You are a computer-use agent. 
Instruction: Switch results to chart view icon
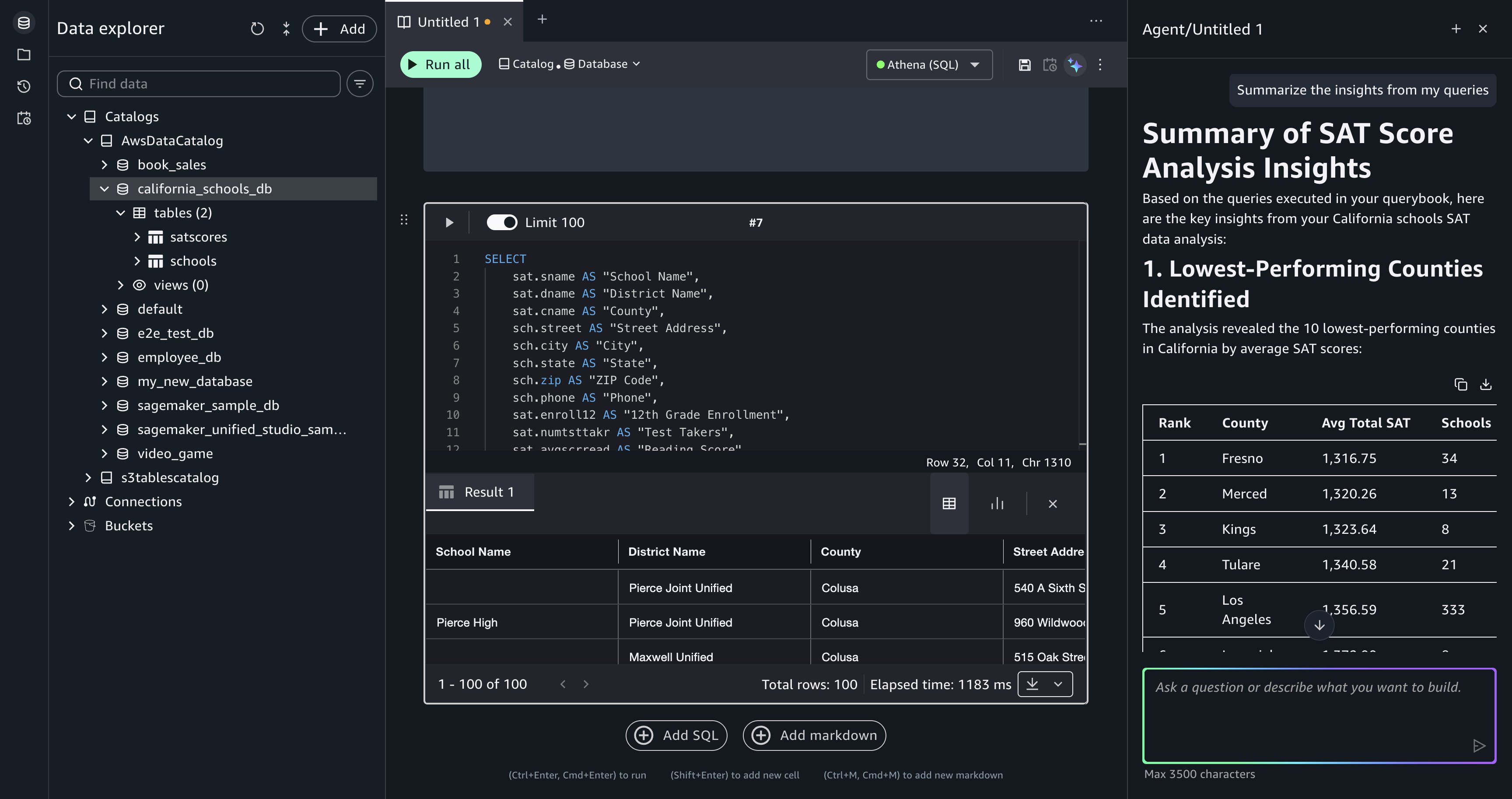coord(997,504)
